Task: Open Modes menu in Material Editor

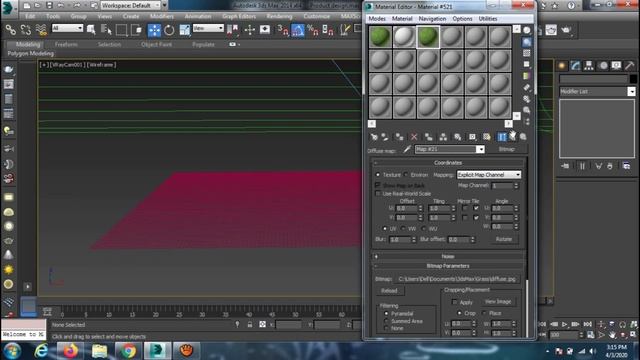Action: point(377,19)
